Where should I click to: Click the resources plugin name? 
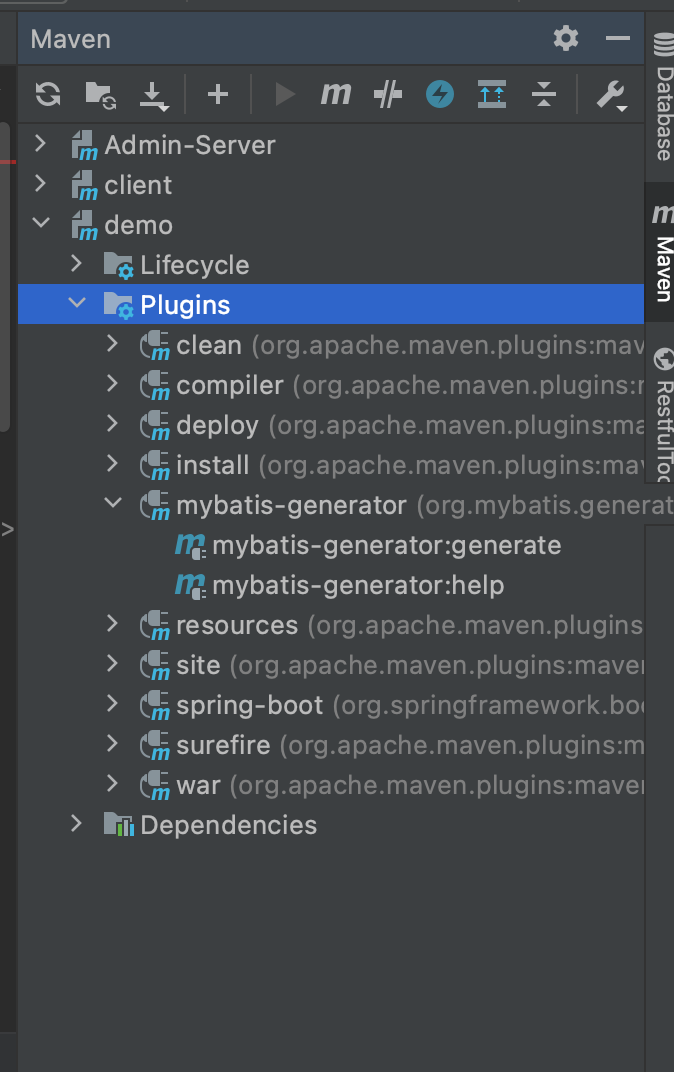(237, 626)
